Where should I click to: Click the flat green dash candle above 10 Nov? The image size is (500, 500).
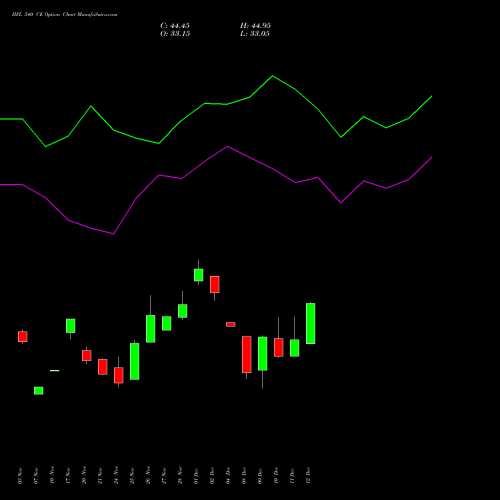tap(55, 370)
